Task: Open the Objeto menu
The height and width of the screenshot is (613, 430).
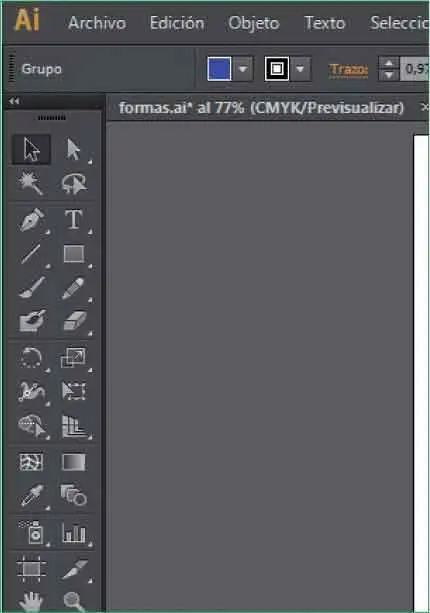Action: click(x=254, y=23)
